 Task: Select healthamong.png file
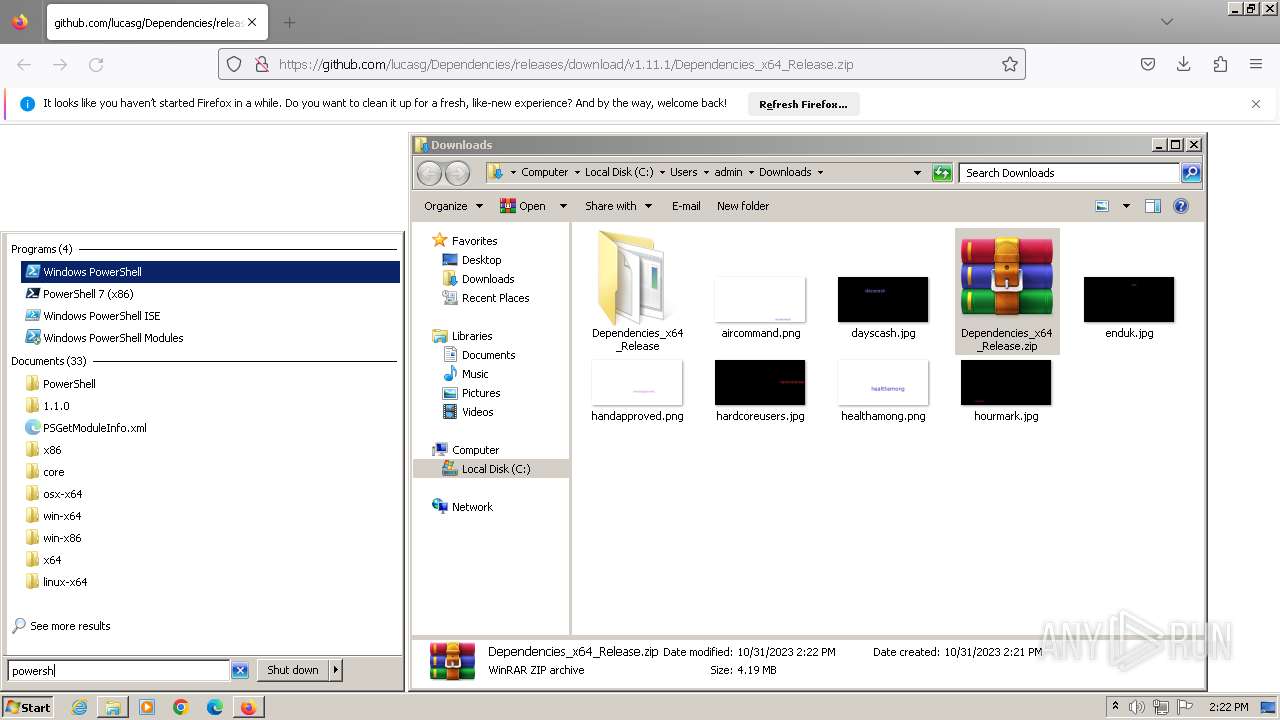883,390
